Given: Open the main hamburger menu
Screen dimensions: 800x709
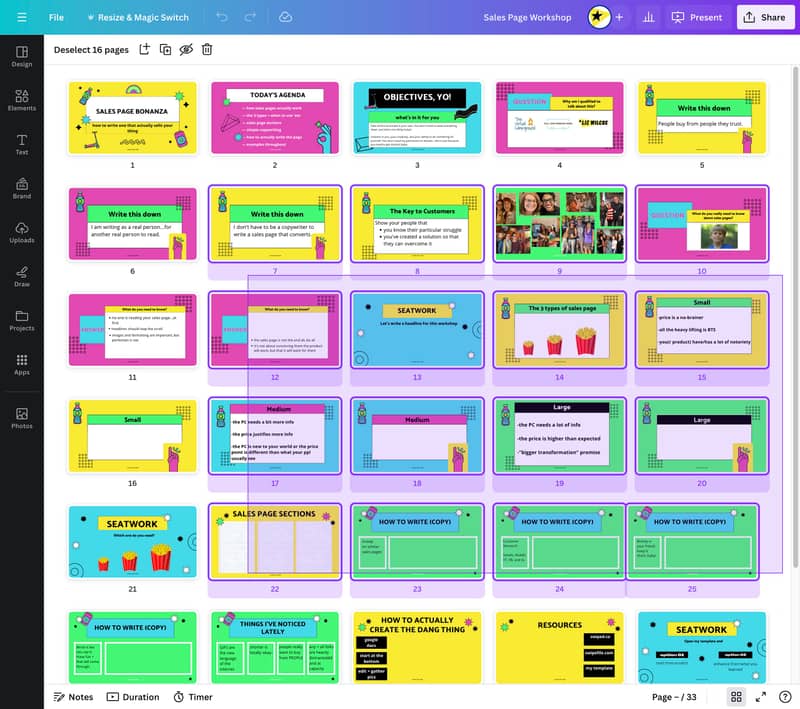Looking at the screenshot, I should click(x=22, y=17).
